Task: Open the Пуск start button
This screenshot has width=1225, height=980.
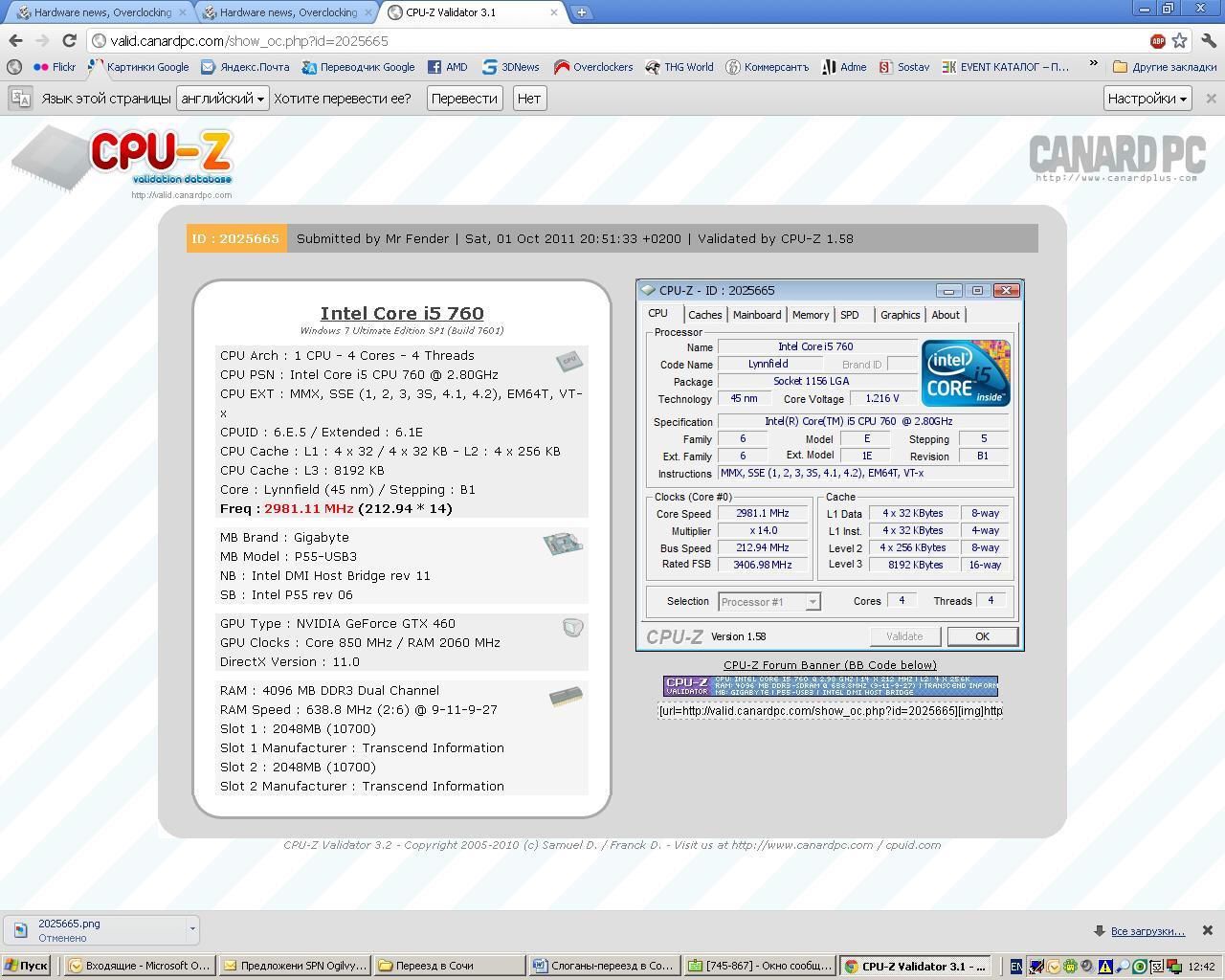Action: (x=26, y=966)
